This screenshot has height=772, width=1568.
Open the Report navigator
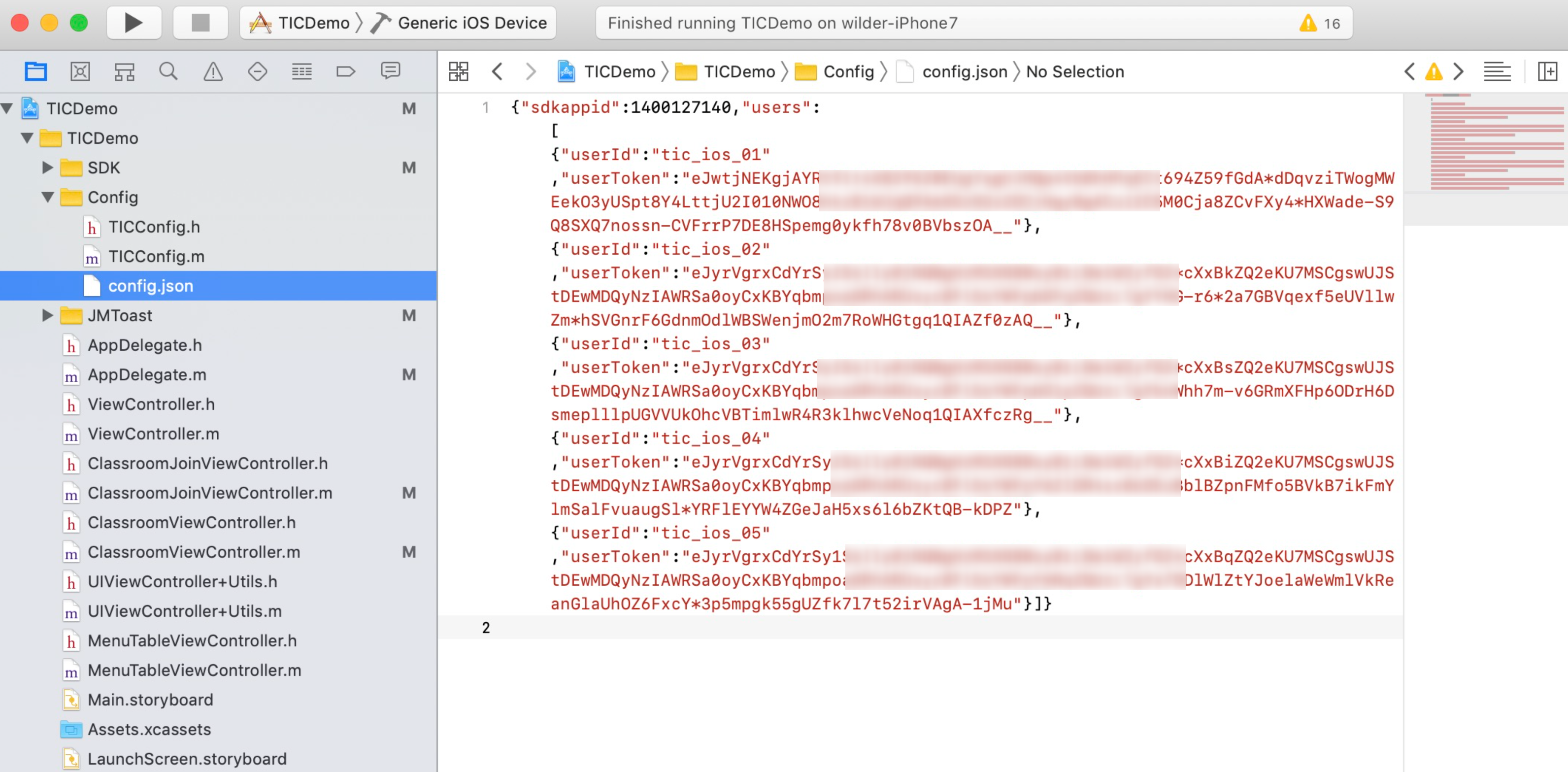point(390,71)
